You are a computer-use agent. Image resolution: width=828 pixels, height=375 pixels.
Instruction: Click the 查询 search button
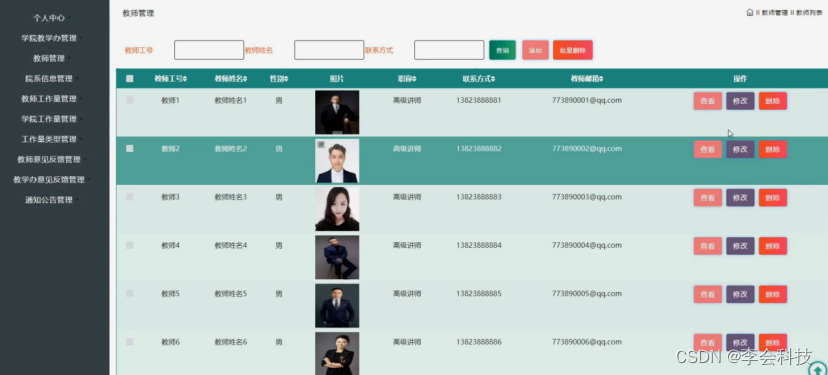502,50
